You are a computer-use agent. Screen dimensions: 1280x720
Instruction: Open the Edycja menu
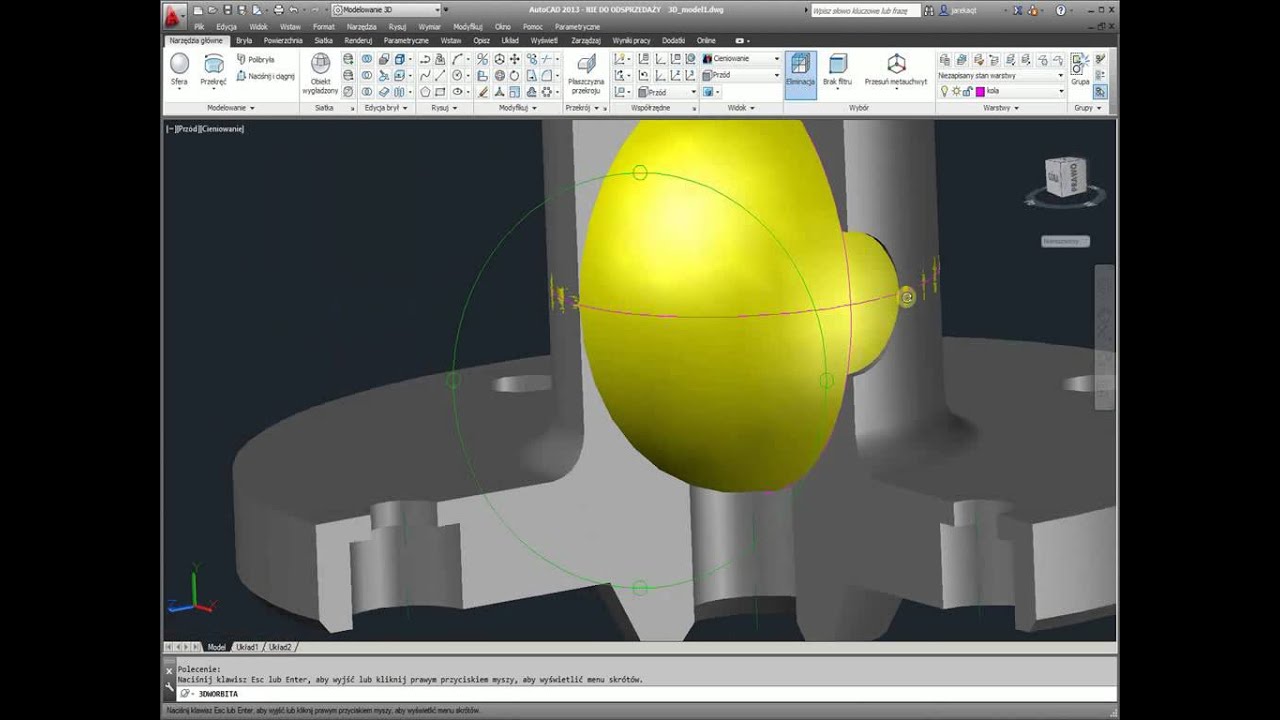(x=227, y=27)
